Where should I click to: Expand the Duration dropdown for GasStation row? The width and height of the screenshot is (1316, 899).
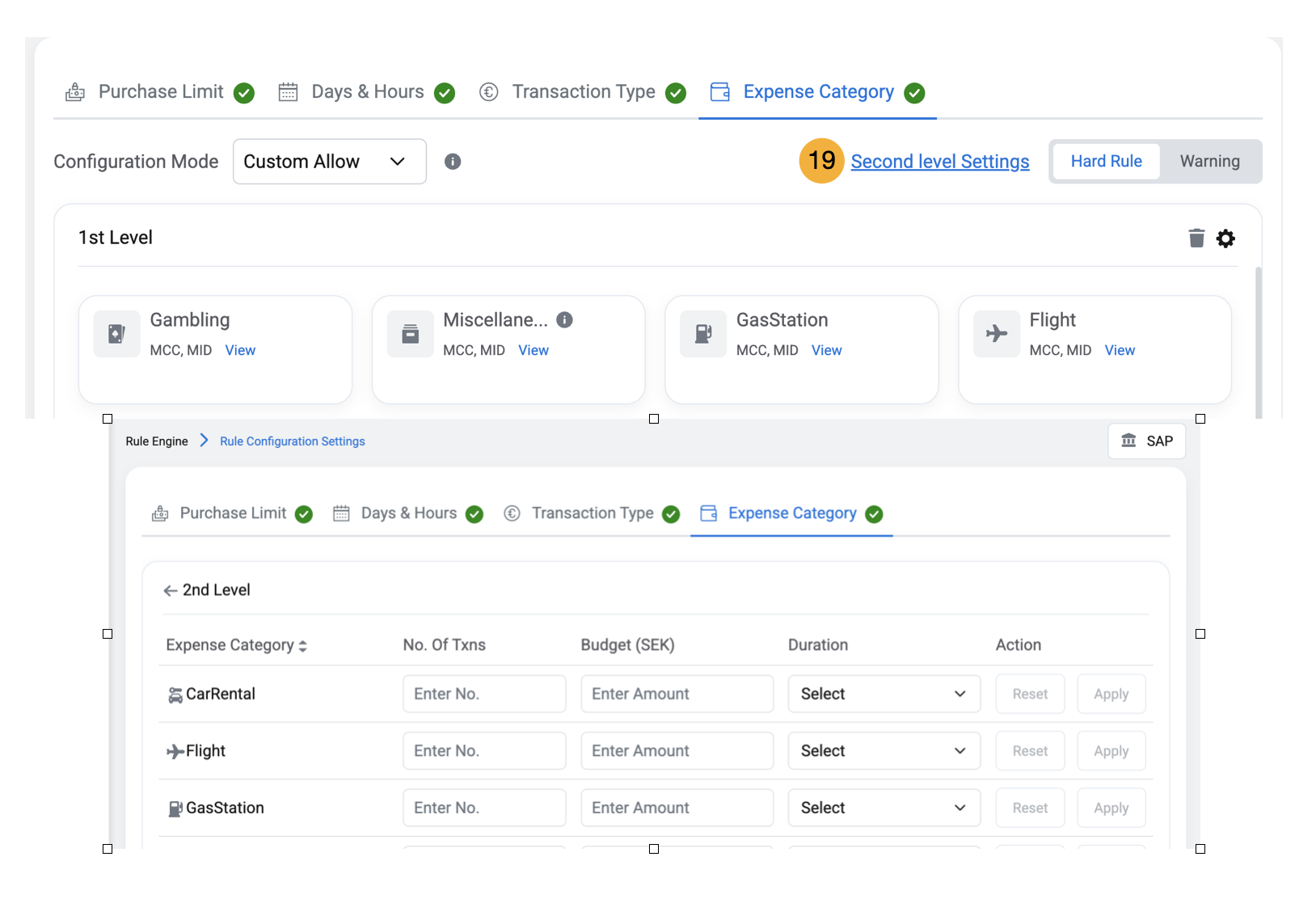(x=884, y=808)
